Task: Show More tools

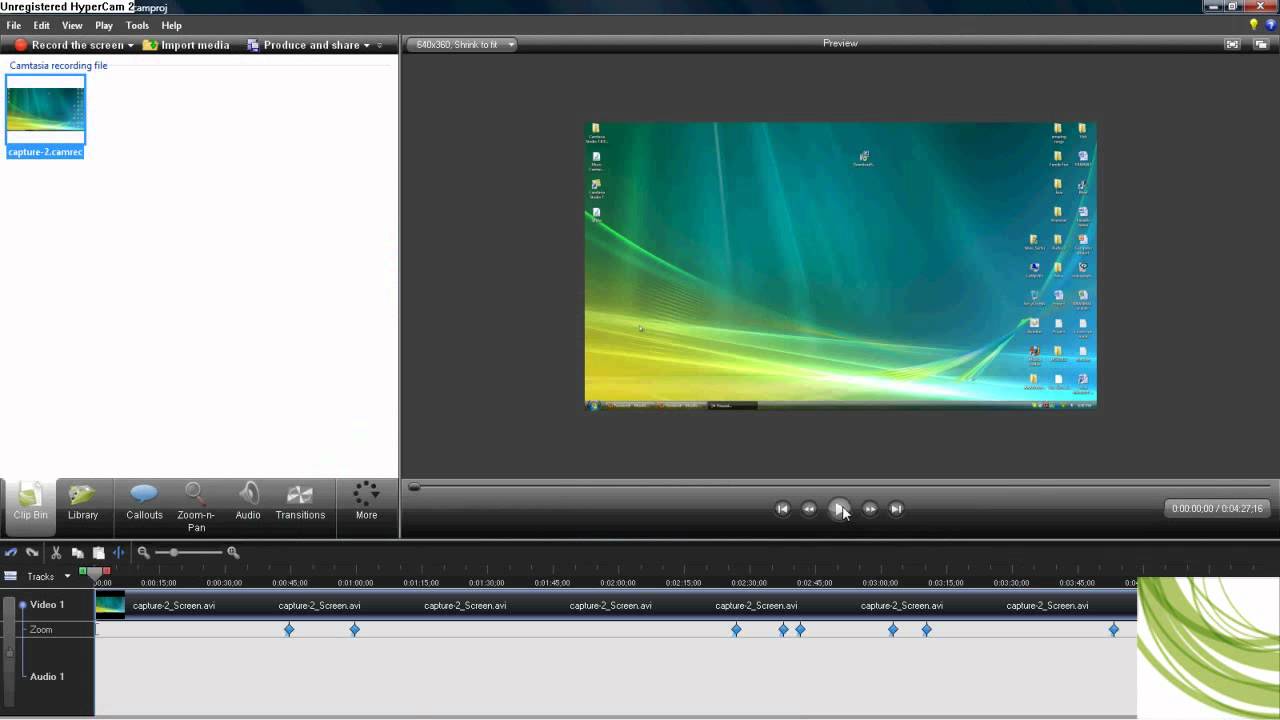Action: coord(366,502)
